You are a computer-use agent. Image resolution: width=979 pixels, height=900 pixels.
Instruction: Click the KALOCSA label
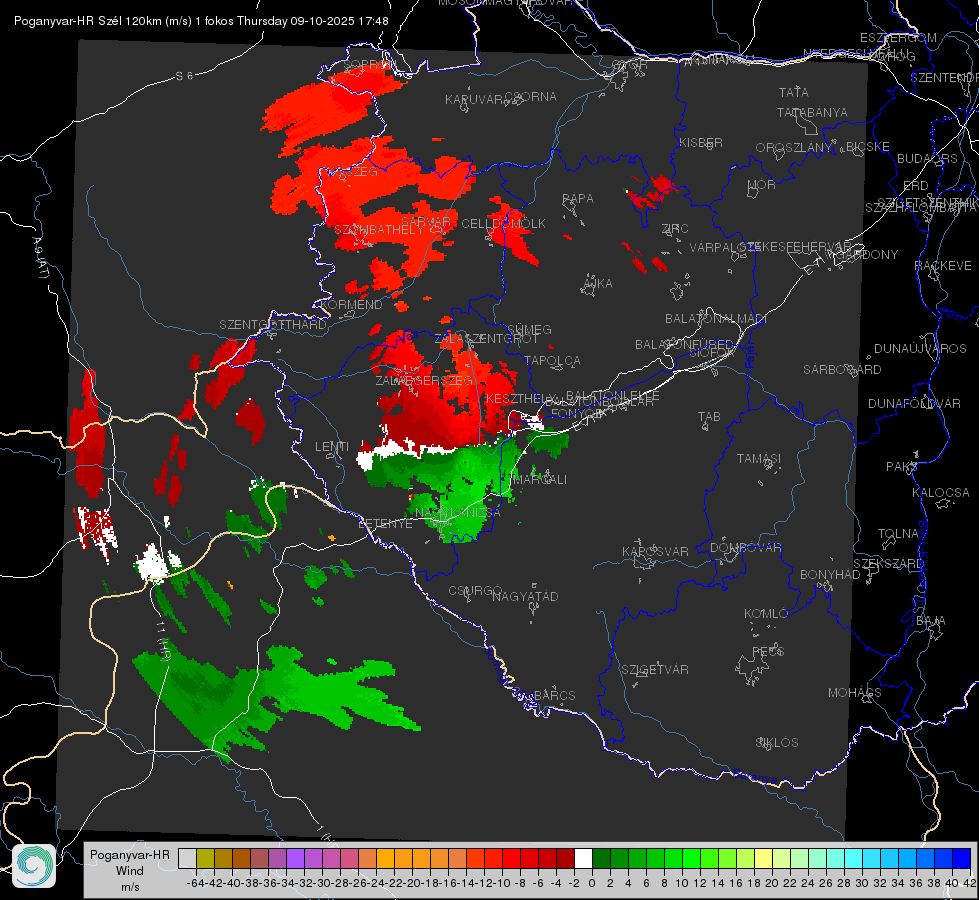(940, 492)
